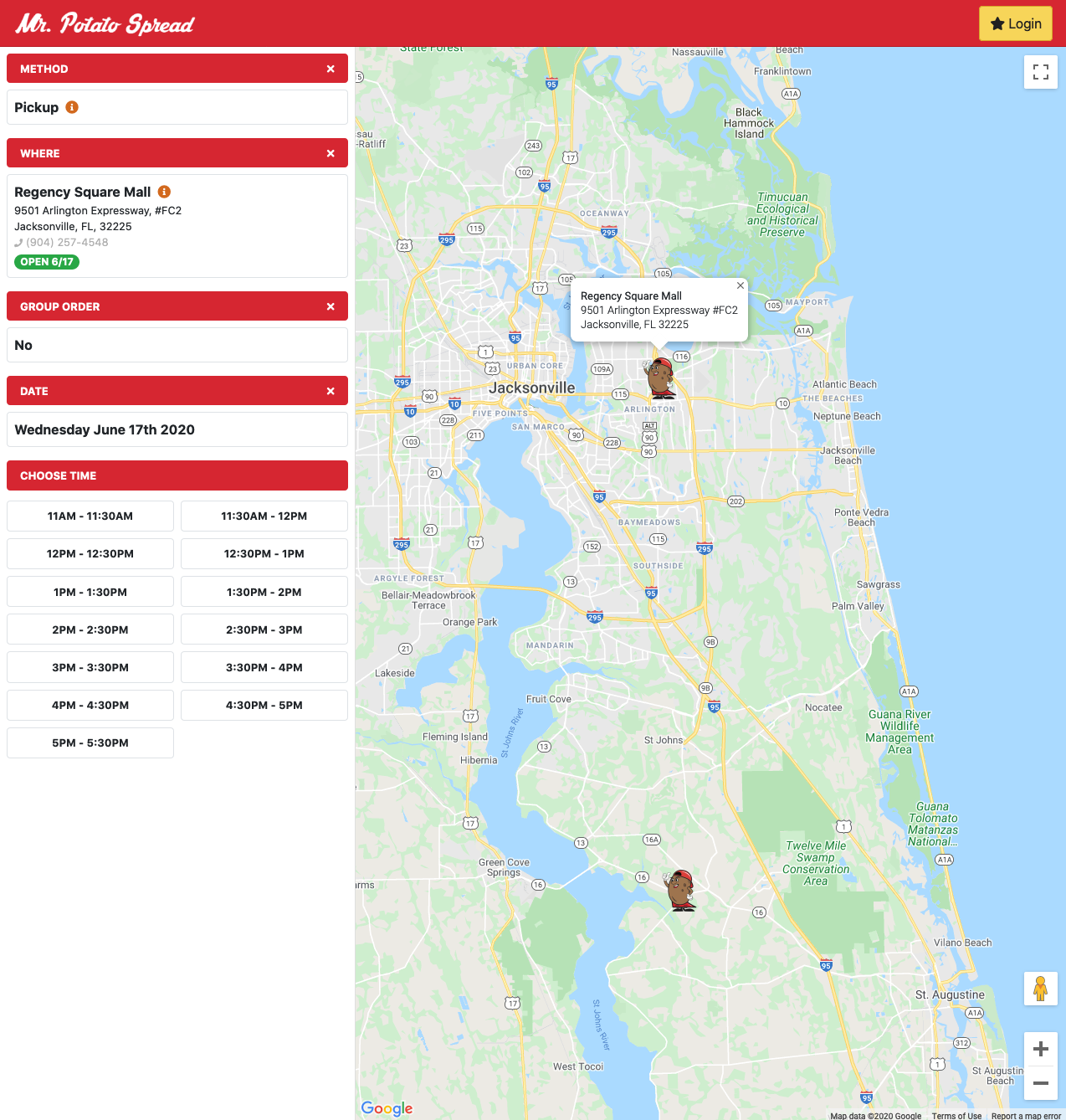Choose the 12:30PM - 1PM slot
Image resolution: width=1066 pixels, height=1120 pixels.
(x=264, y=553)
